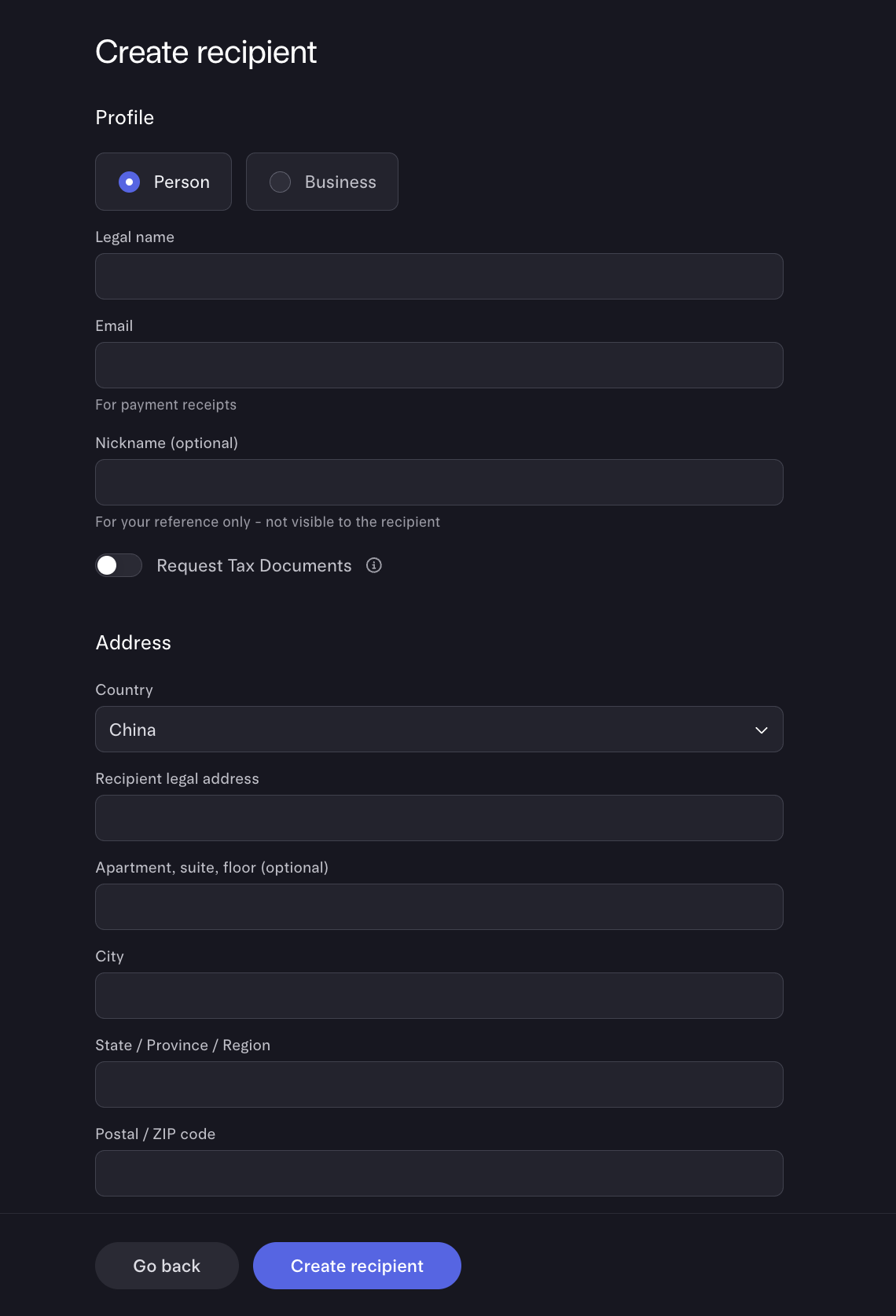896x1316 pixels.
Task: Focus the Email input field
Action: [439, 365]
